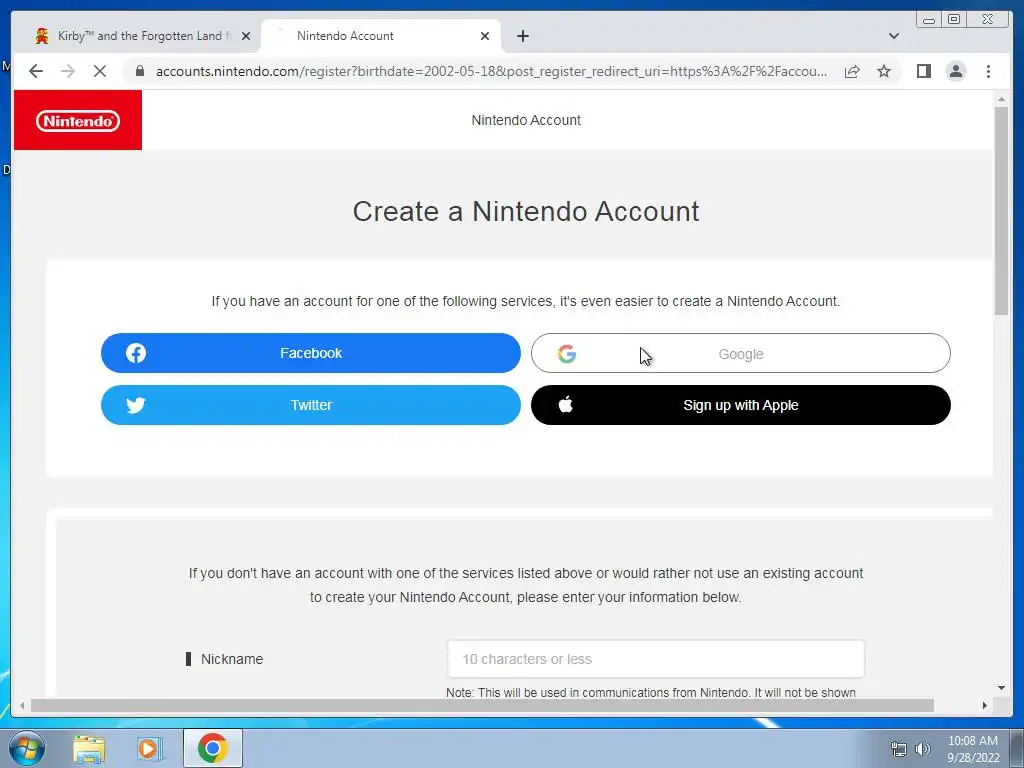Click the address bar URL
Viewport: 1024px width, 768px height.
pyautogui.click(x=491, y=71)
